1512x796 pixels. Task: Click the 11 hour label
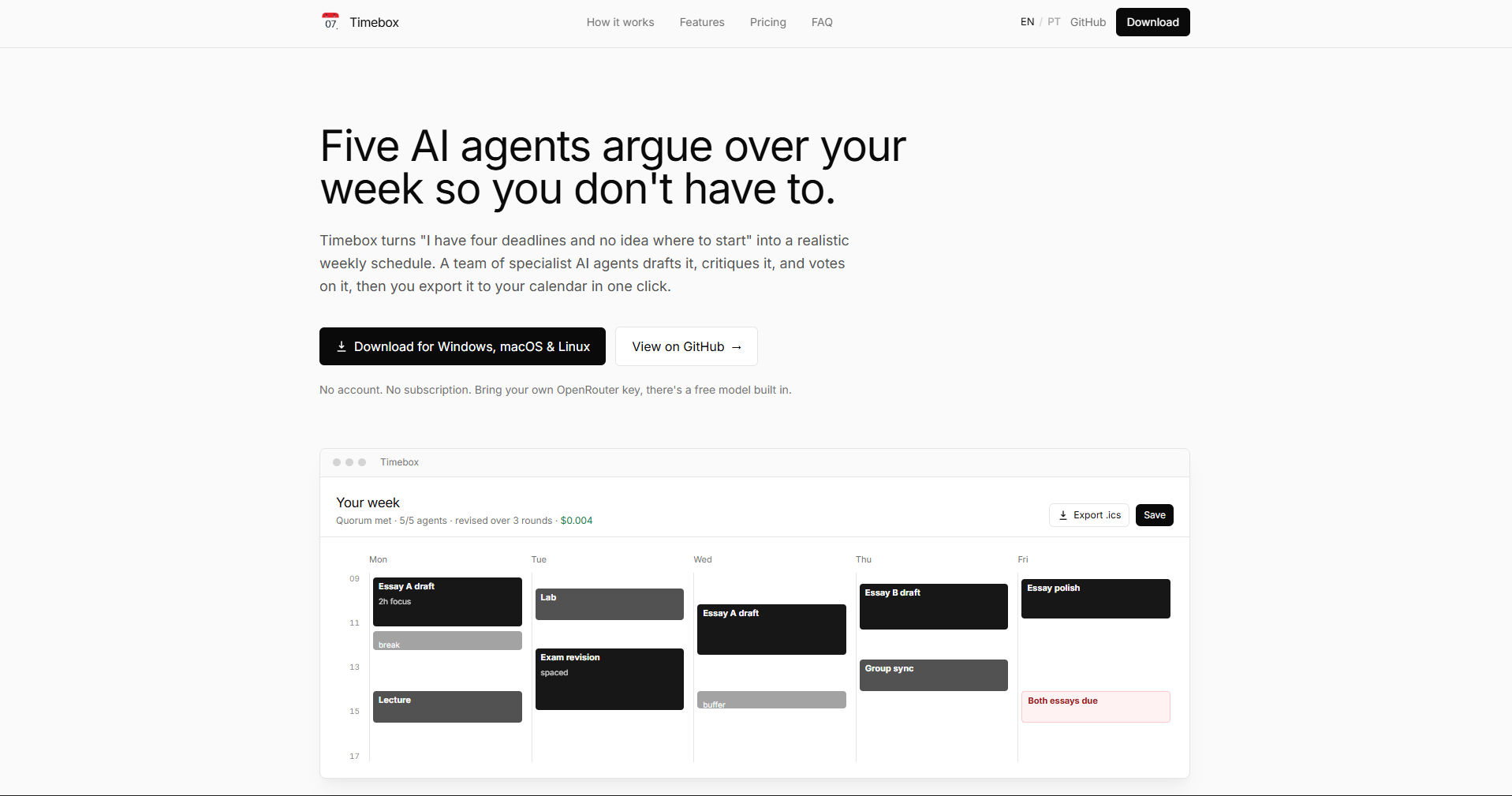tap(354, 622)
